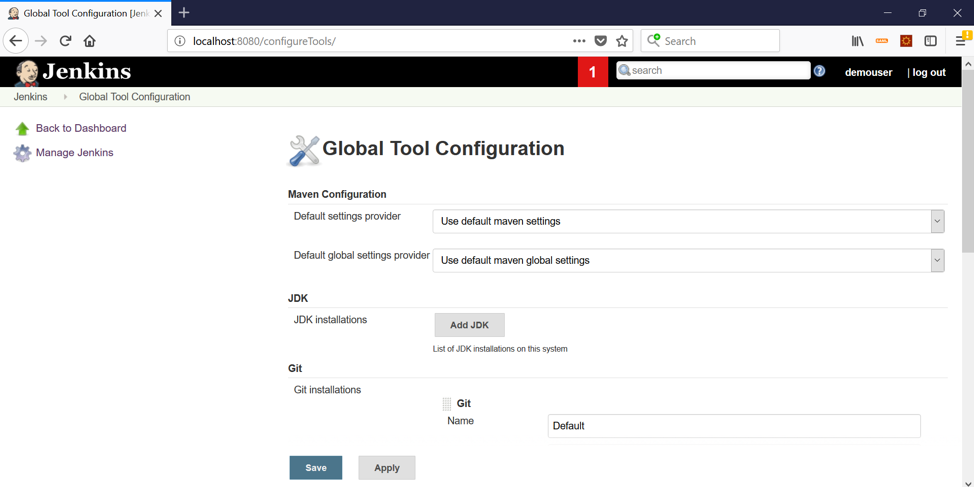Open the page actions three-dot menu
Viewport: 974px width, 487px height.
pyautogui.click(x=579, y=41)
